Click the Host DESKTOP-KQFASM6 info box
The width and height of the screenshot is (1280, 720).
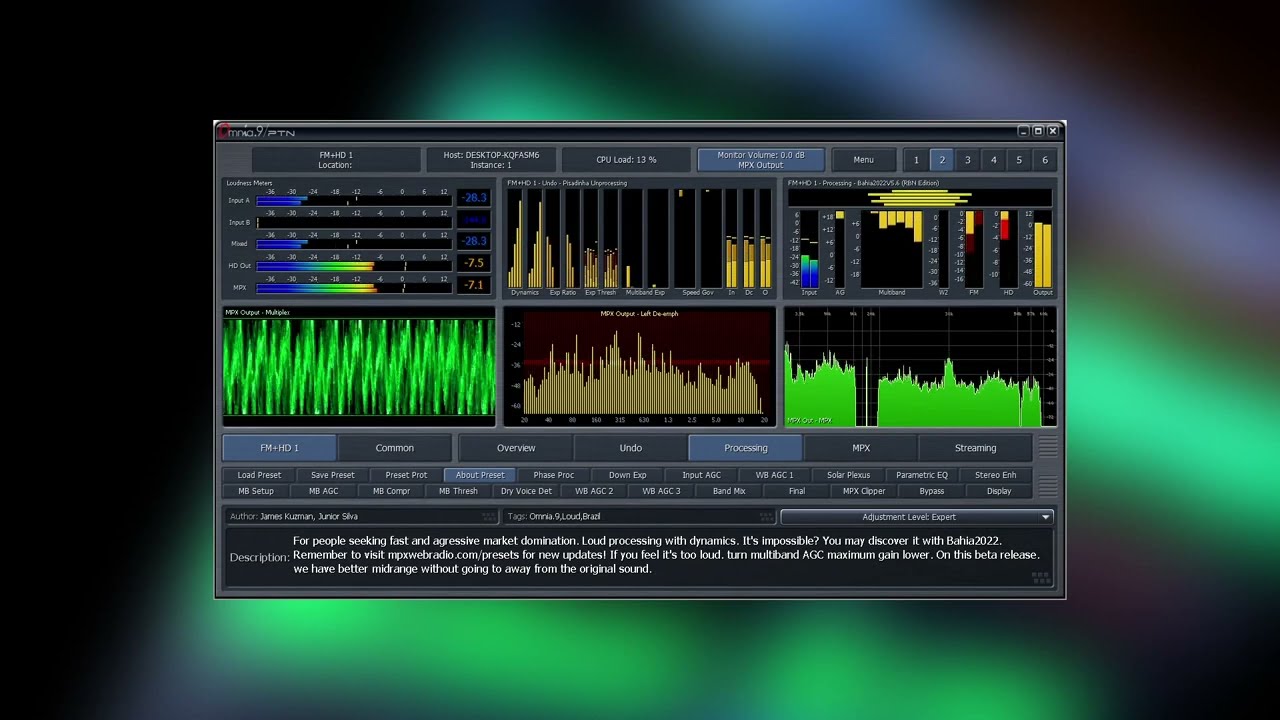[x=491, y=160]
